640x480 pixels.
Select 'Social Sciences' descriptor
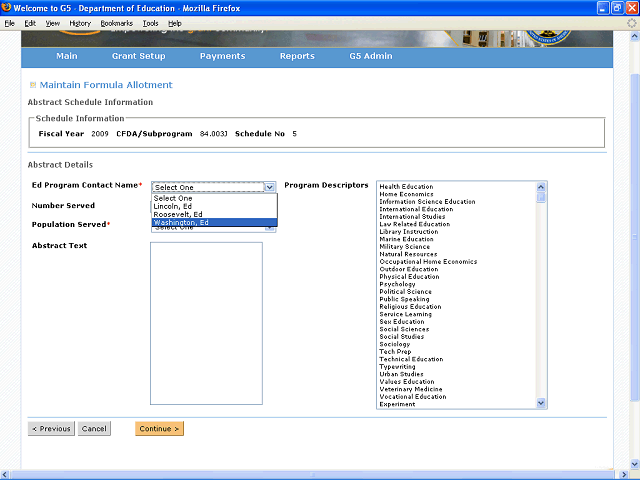click(404, 329)
